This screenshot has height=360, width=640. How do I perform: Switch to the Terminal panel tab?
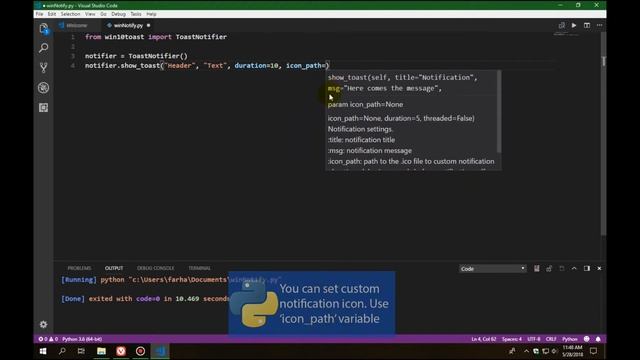pos(199,268)
